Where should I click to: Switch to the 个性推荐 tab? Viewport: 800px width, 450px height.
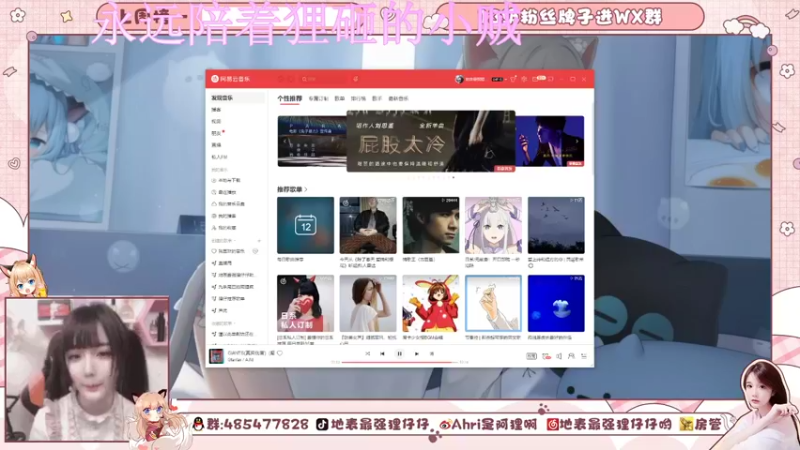(x=289, y=98)
